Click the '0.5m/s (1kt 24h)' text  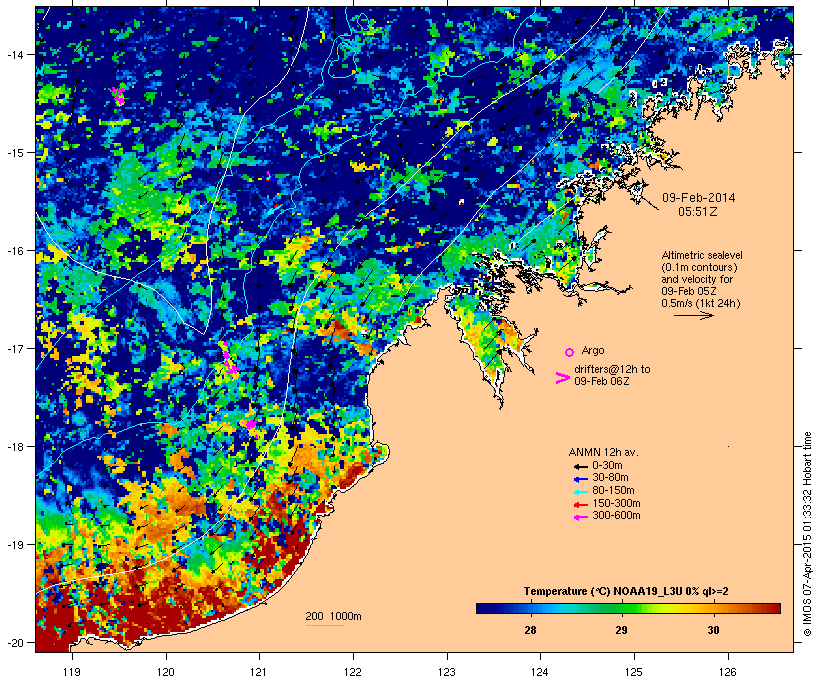click(701, 303)
